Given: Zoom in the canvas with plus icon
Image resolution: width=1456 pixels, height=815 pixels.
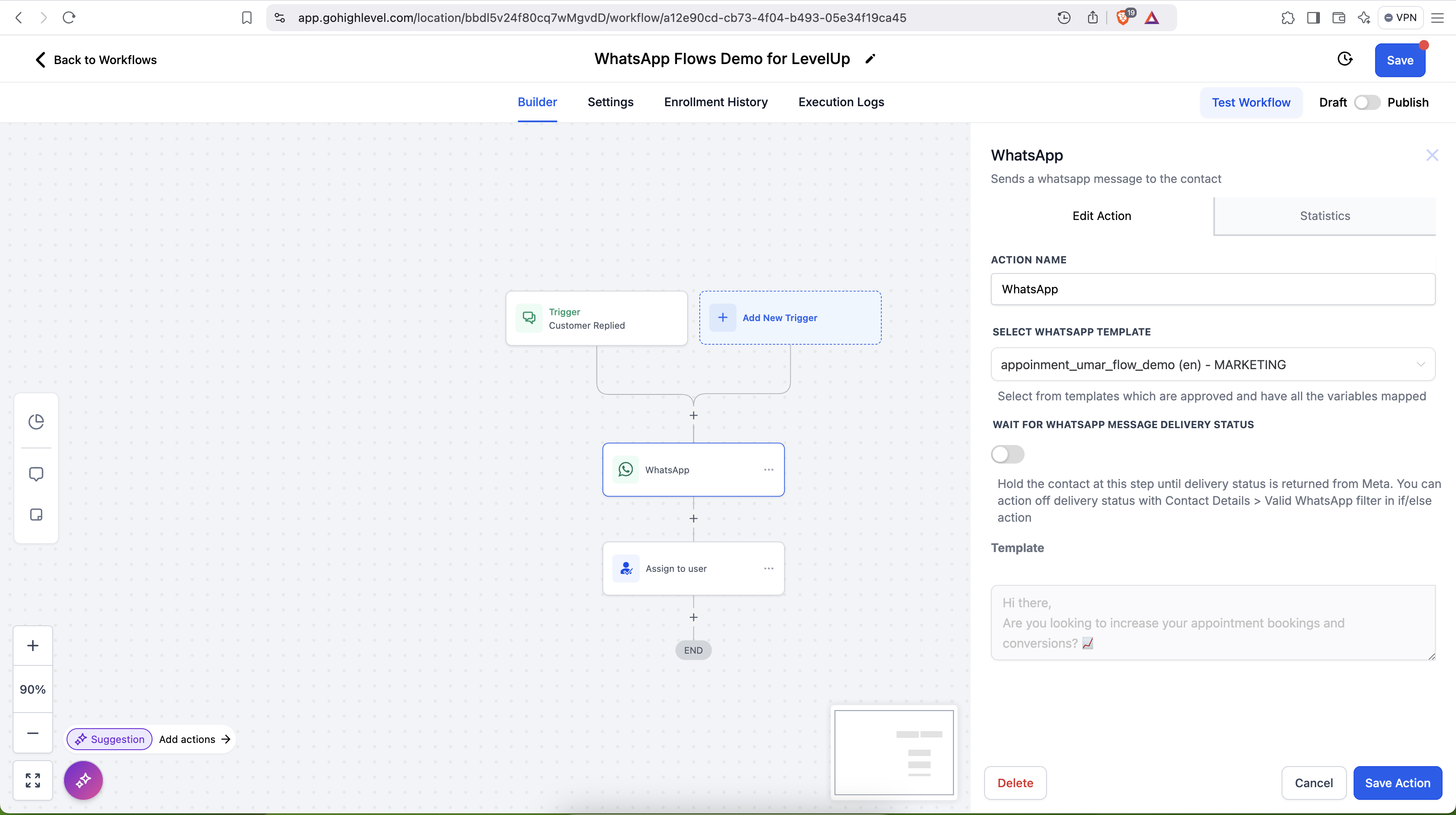Looking at the screenshot, I should click(33, 646).
